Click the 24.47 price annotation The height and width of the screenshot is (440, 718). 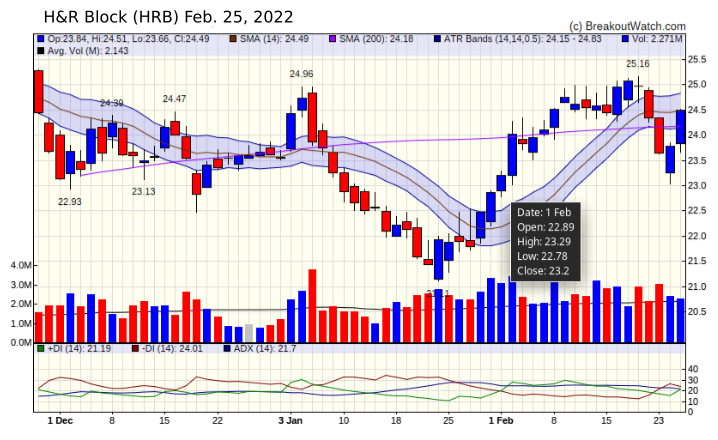tap(174, 99)
